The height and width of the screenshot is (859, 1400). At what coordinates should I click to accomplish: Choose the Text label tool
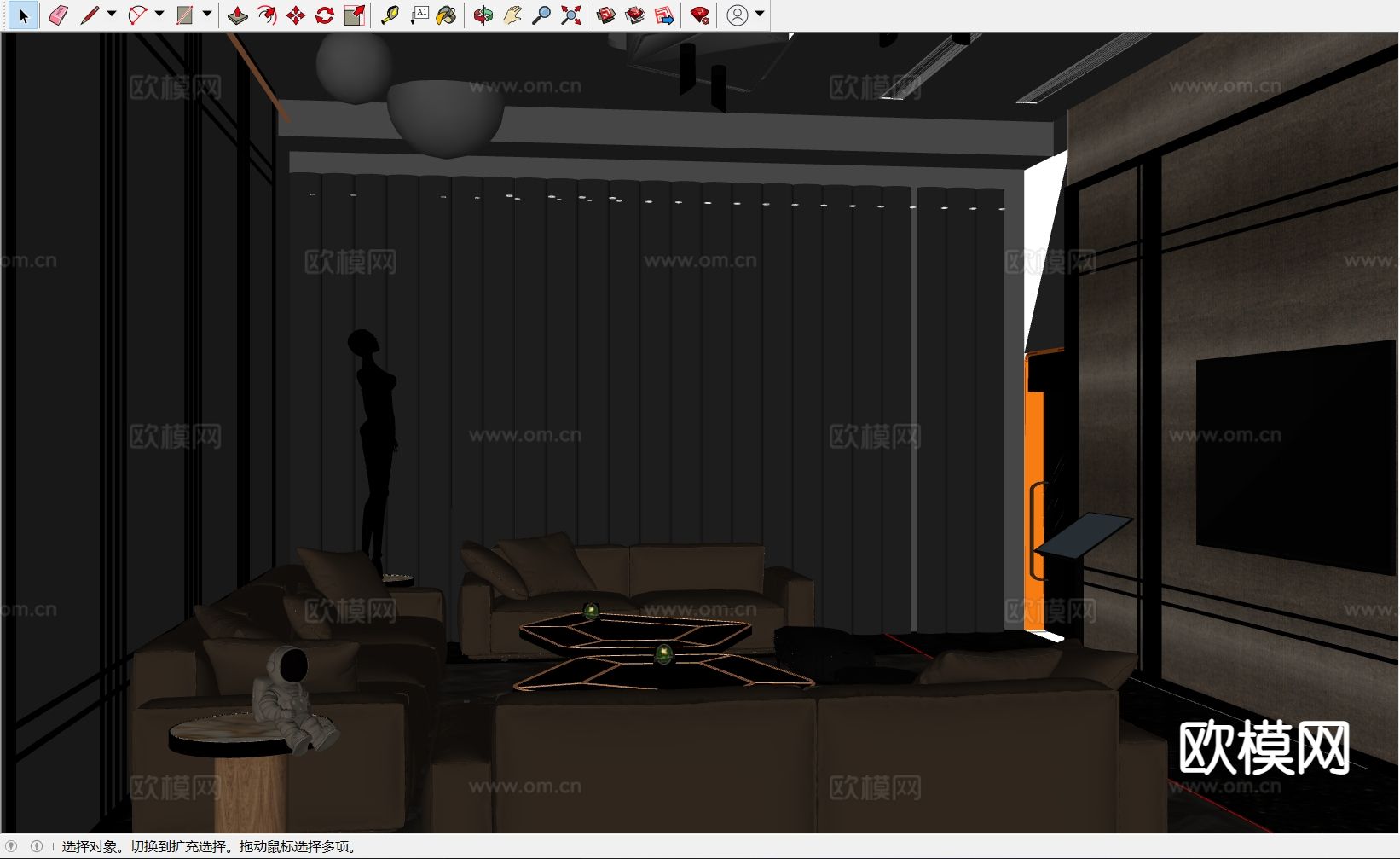[419, 15]
